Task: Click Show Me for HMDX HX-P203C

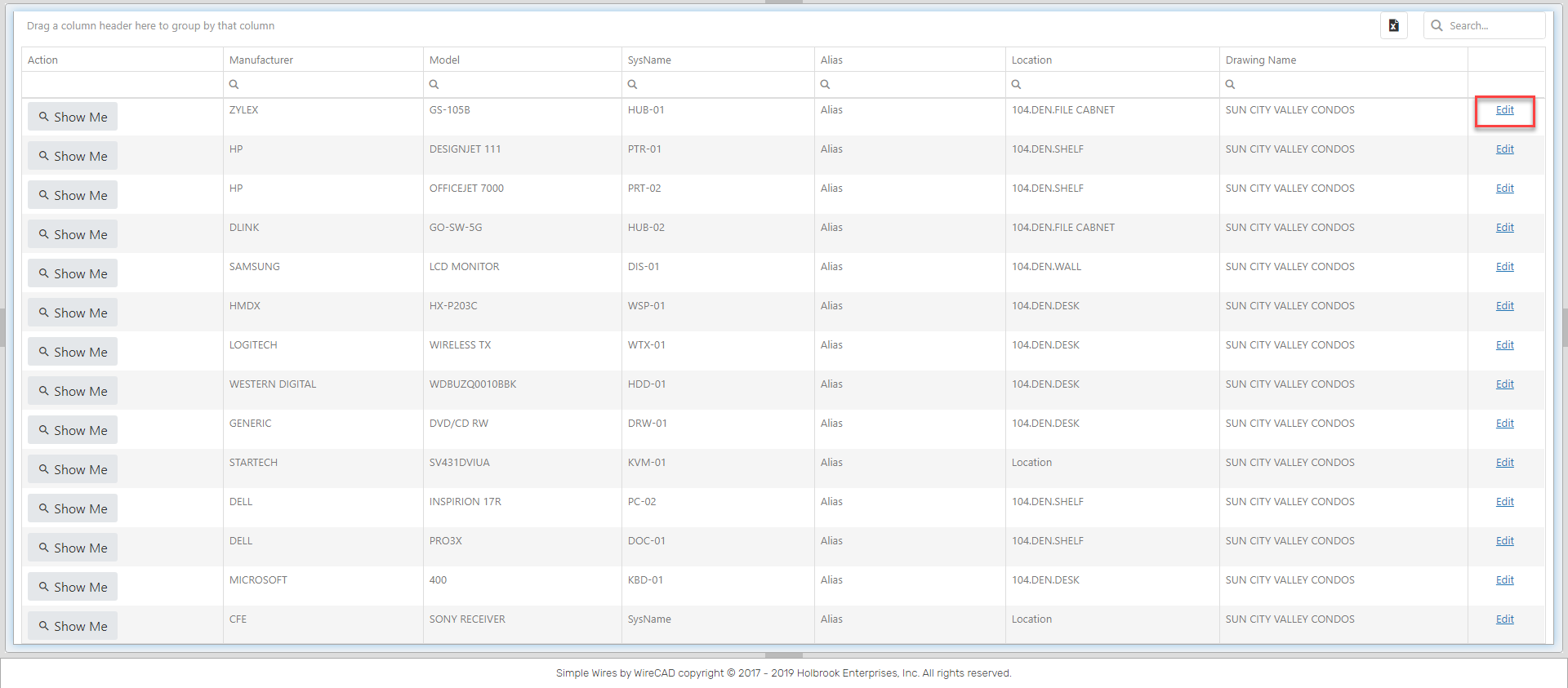Action: pos(73,313)
